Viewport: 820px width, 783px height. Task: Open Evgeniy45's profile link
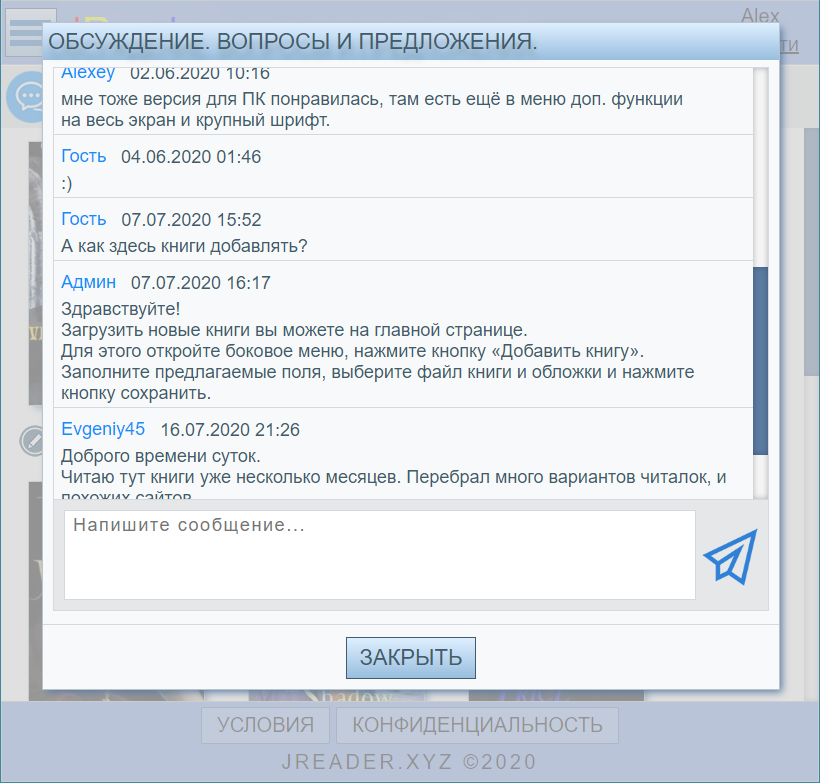103,429
